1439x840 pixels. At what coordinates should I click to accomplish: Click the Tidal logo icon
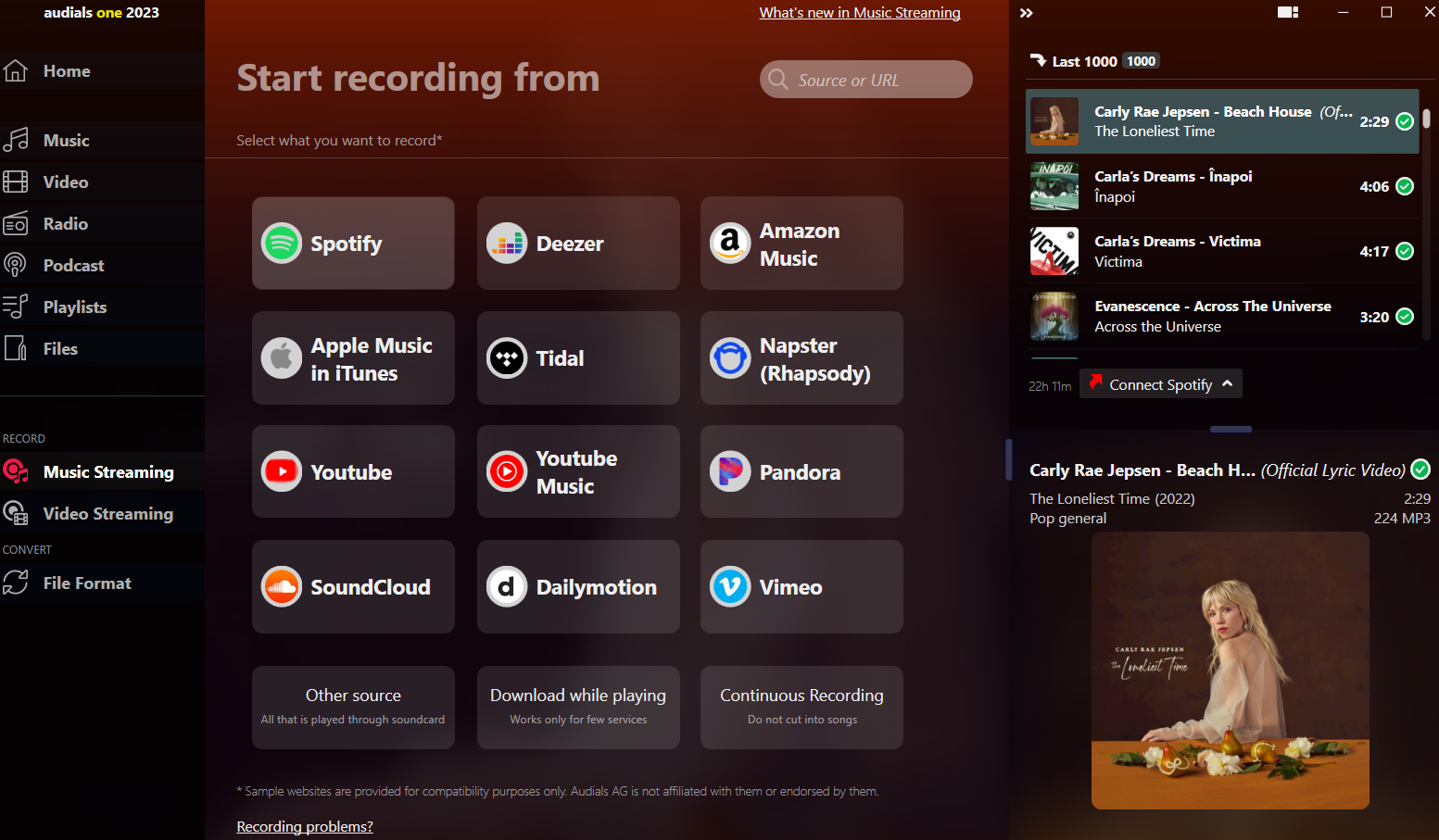tap(507, 358)
